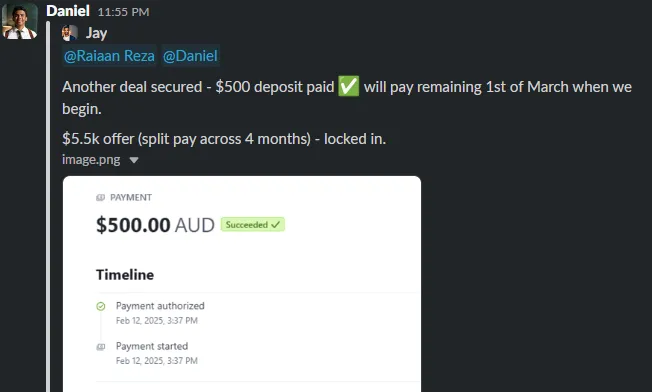Click the Succeeded status badge

click(253, 225)
